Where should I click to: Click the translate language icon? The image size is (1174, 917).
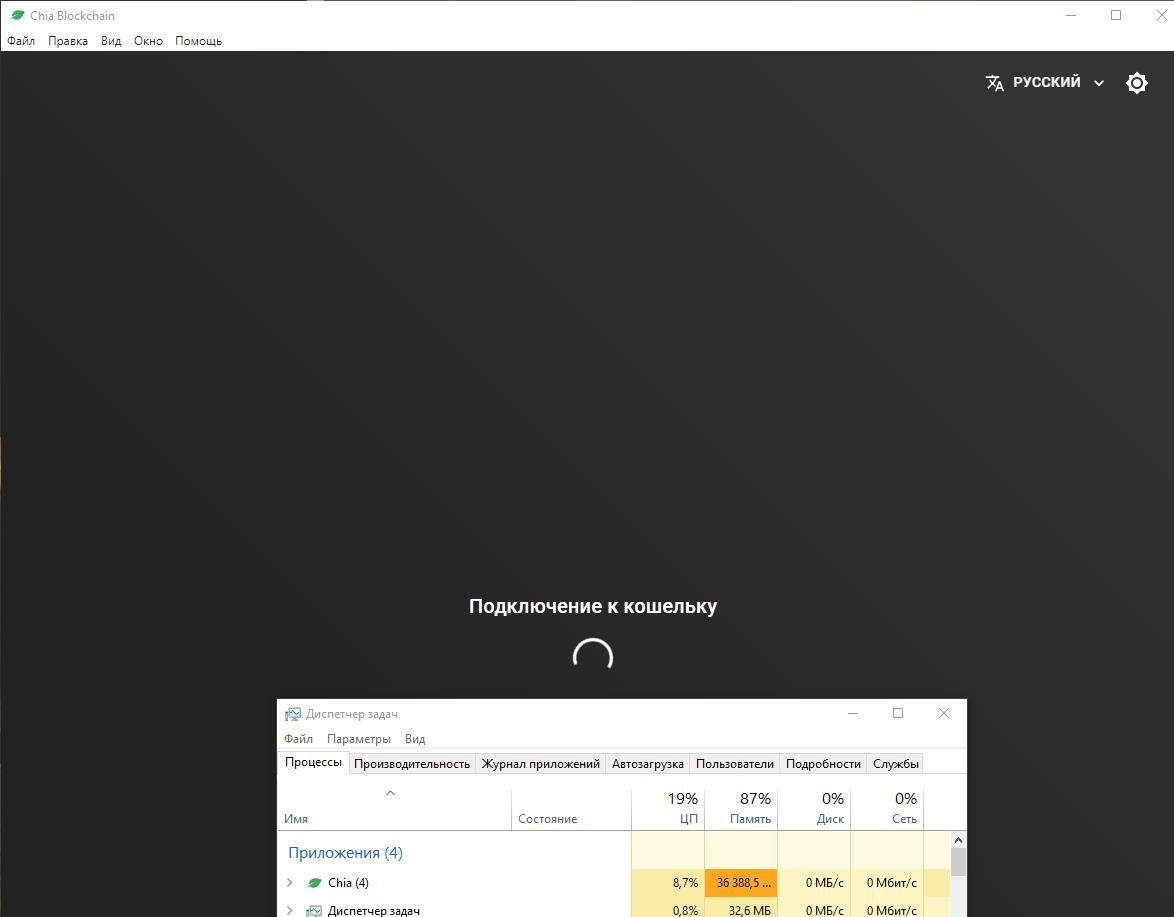994,82
